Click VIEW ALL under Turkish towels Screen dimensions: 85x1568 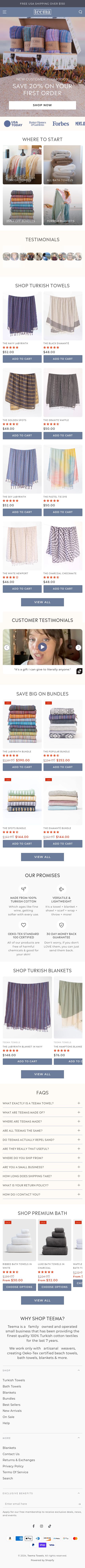42,602
